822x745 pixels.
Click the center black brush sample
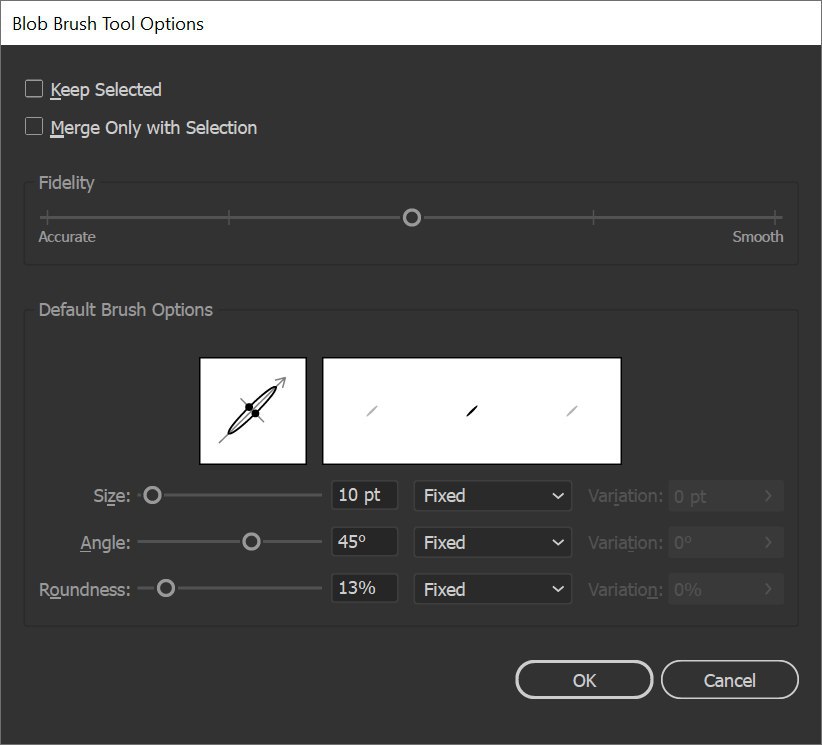(472, 411)
